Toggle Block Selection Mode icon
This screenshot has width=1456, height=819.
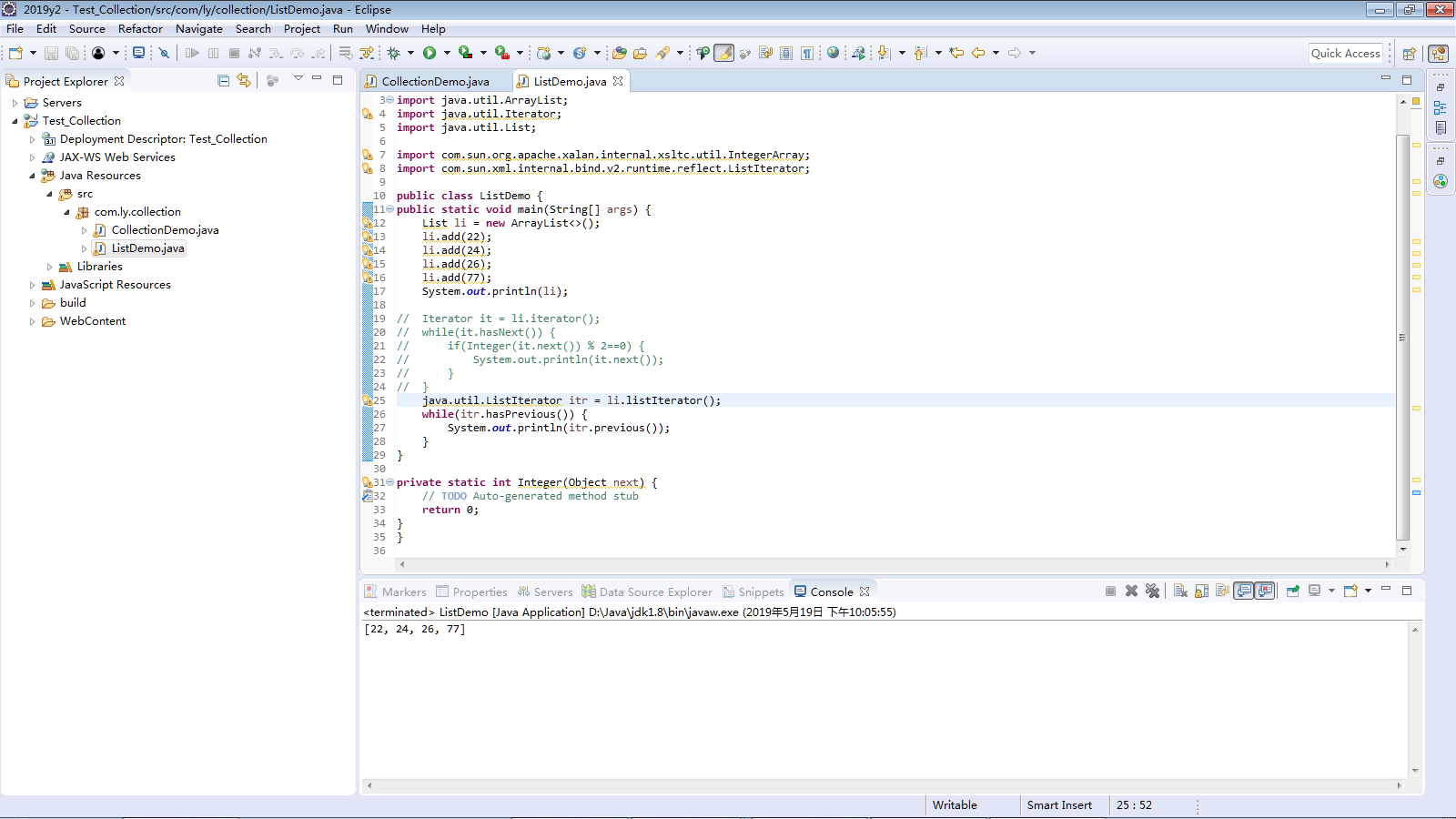pos(786,53)
